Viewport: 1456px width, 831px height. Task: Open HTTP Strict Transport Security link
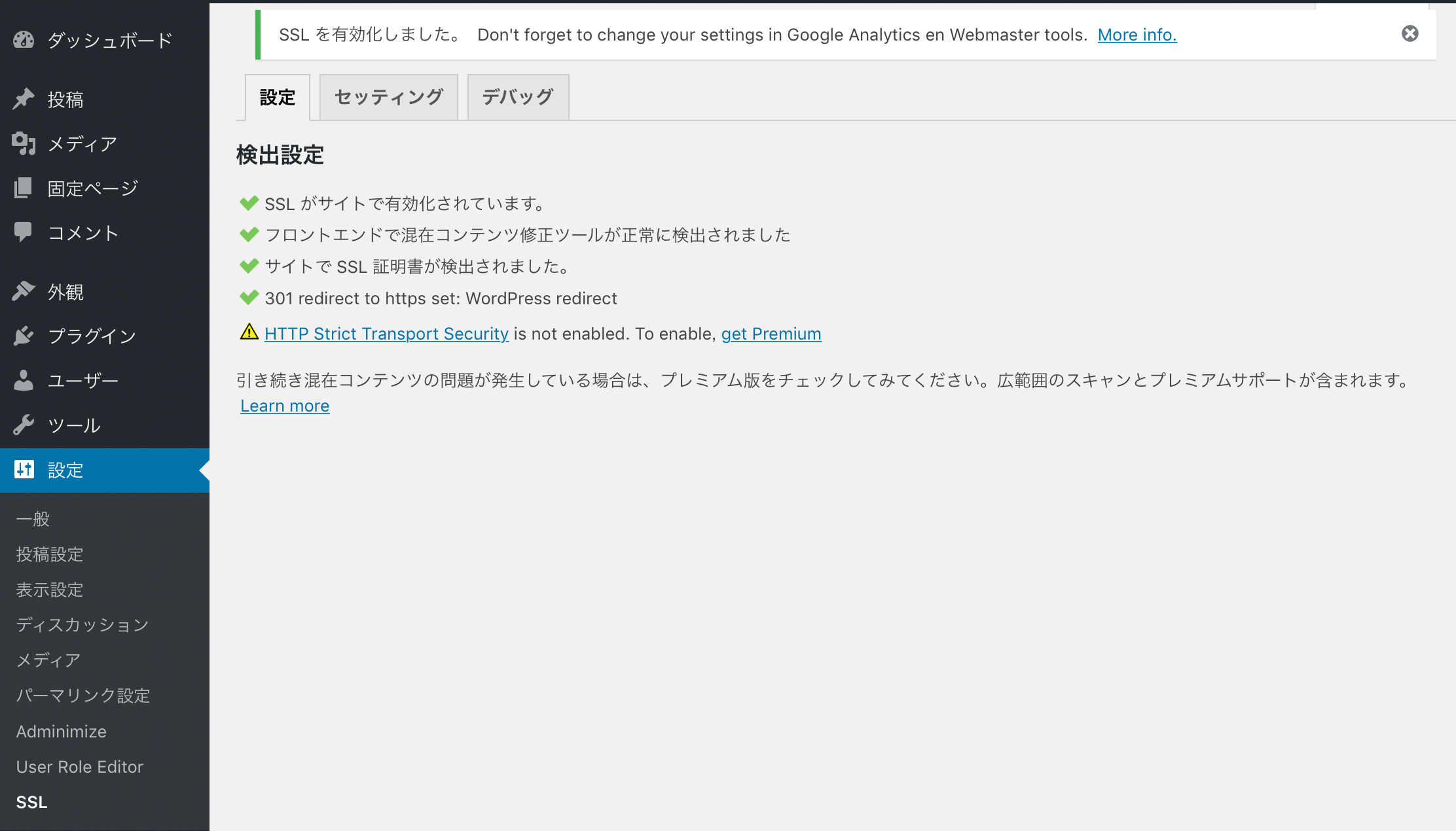click(x=386, y=334)
